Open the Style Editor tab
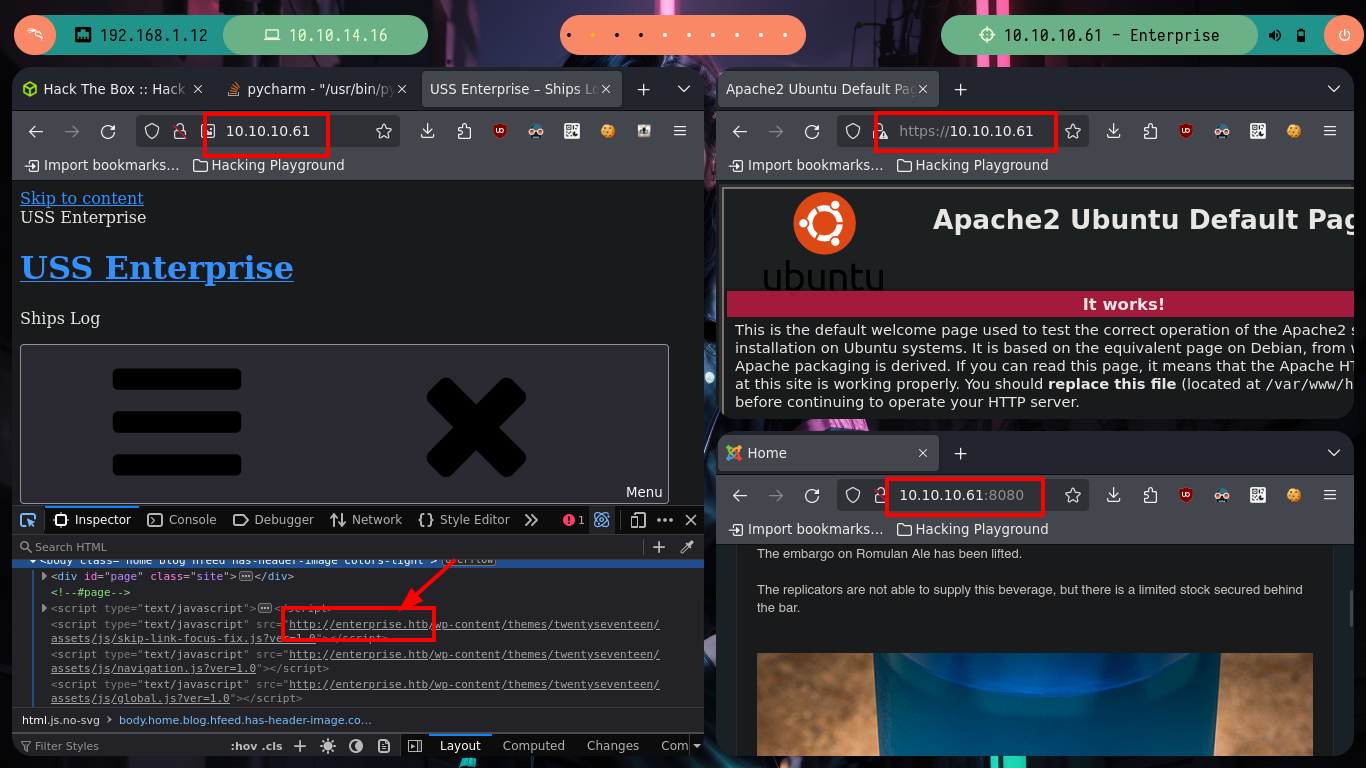The height and width of the screenshot is (768, 1366). [464, 520]
